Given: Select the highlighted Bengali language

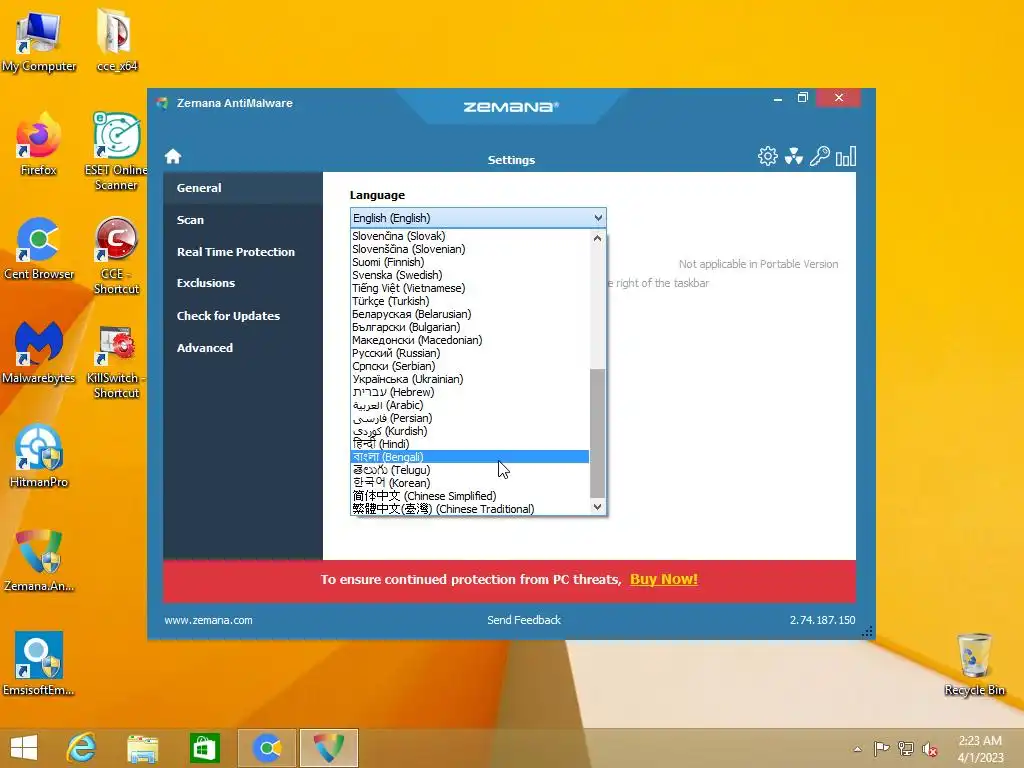Looking at the screenshot, I should click(470, 456).
